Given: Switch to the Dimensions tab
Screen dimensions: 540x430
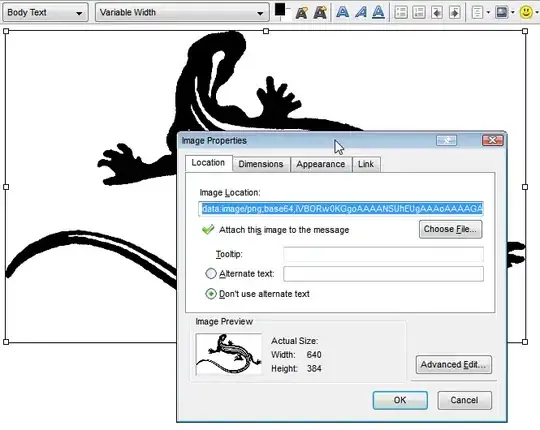Looking at the screenshot, I should [261, 164].
